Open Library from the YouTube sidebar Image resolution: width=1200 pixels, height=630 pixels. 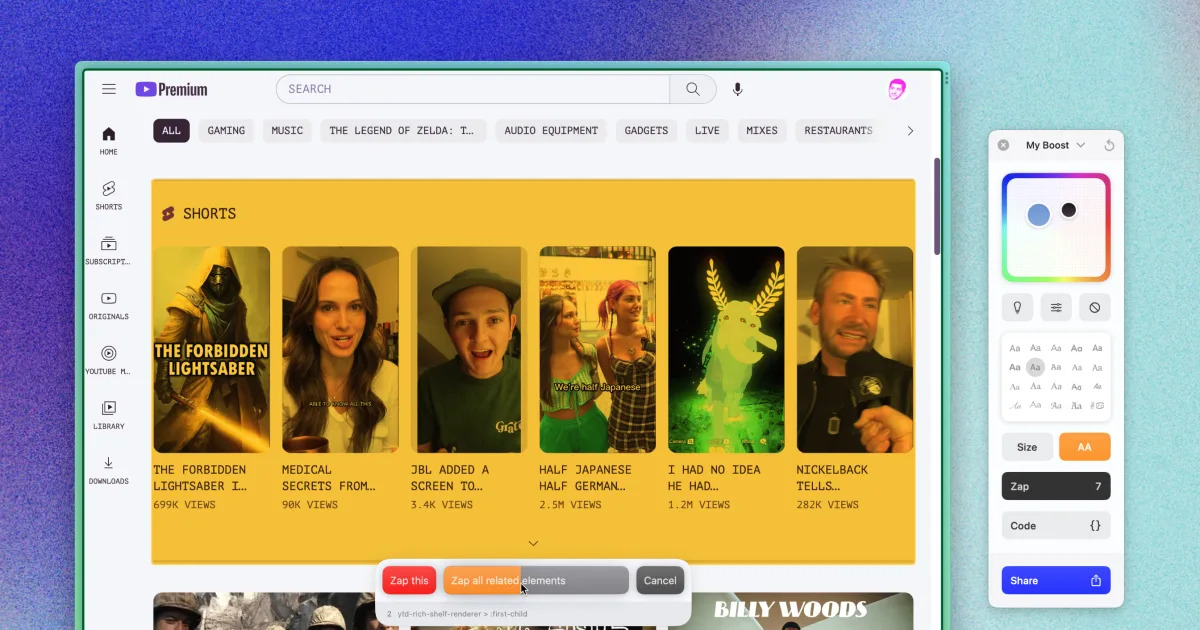click(107, 413)
